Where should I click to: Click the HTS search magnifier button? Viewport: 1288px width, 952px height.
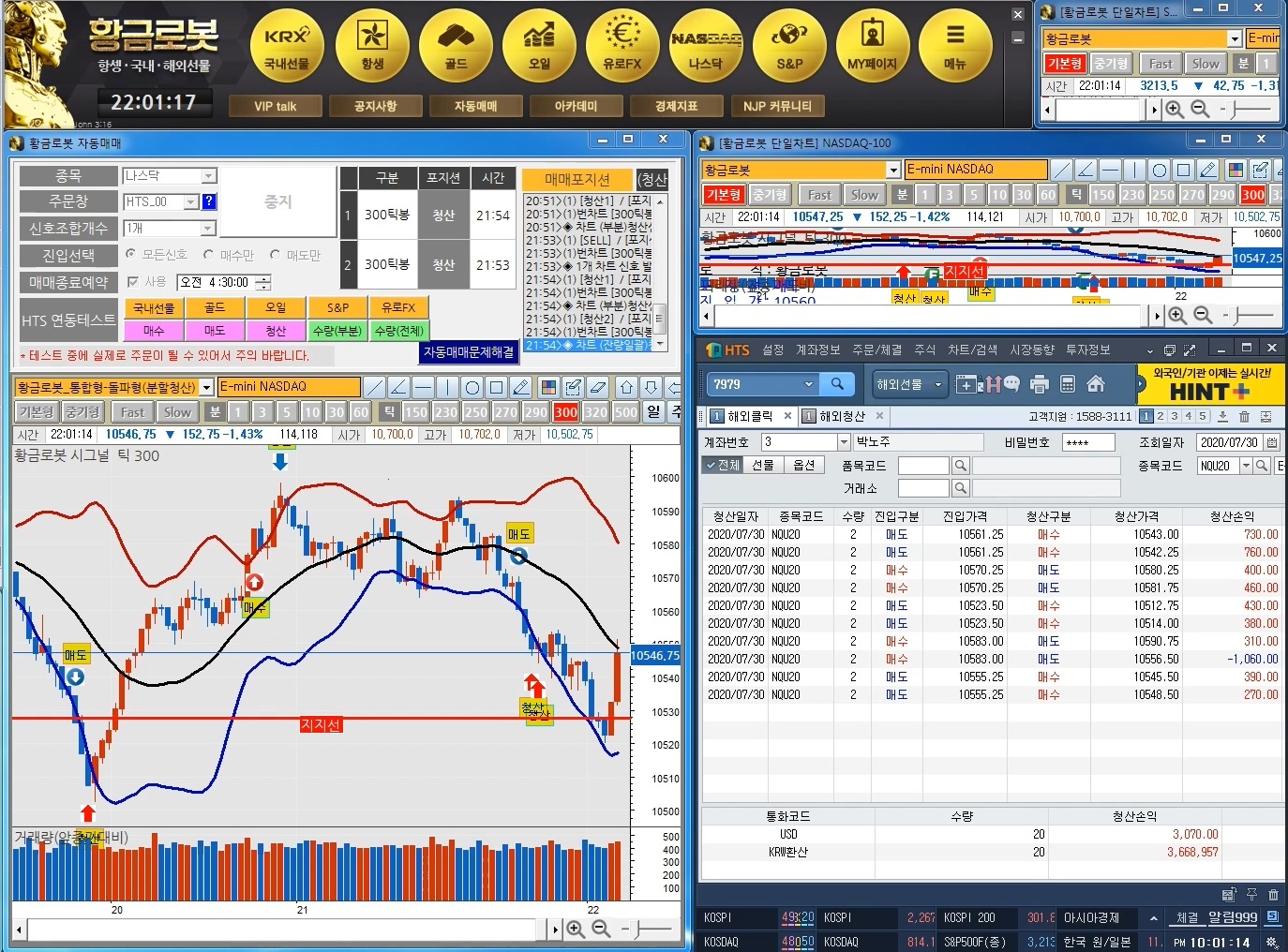point(837,384)
